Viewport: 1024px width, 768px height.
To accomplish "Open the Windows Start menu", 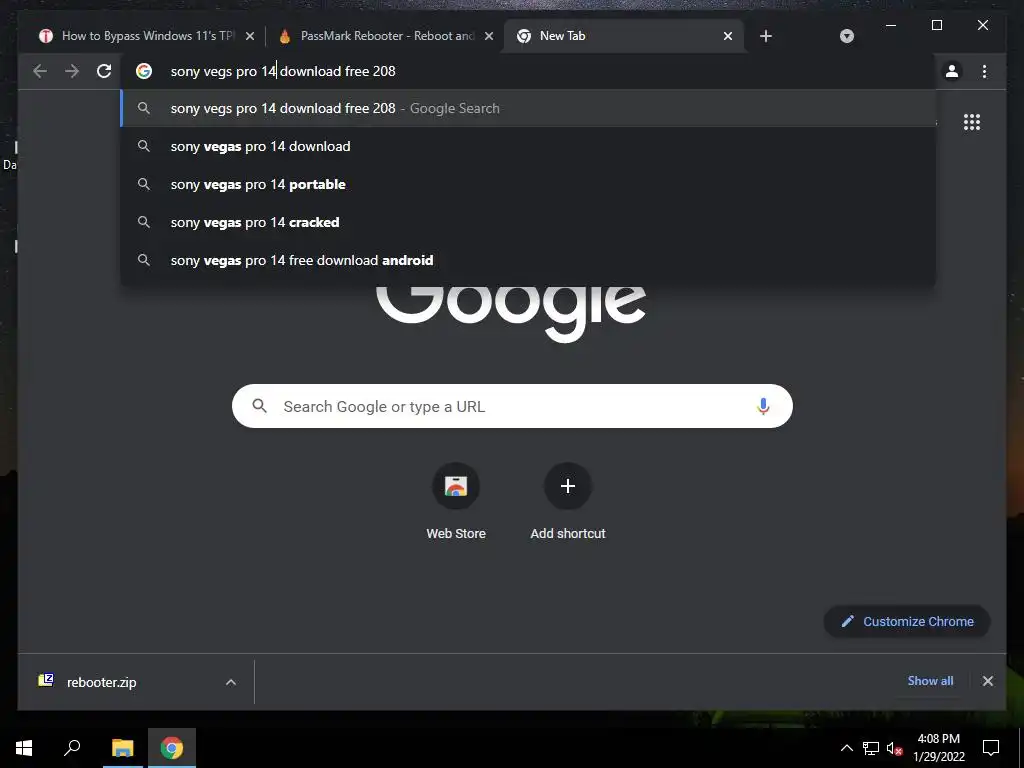I will coord(24,748).
